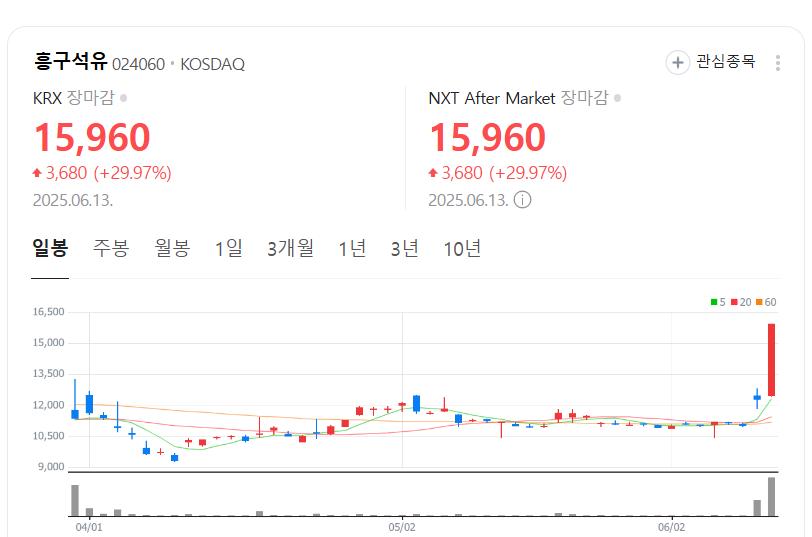Switch to the 주봉 weekly chart tab

111,248
